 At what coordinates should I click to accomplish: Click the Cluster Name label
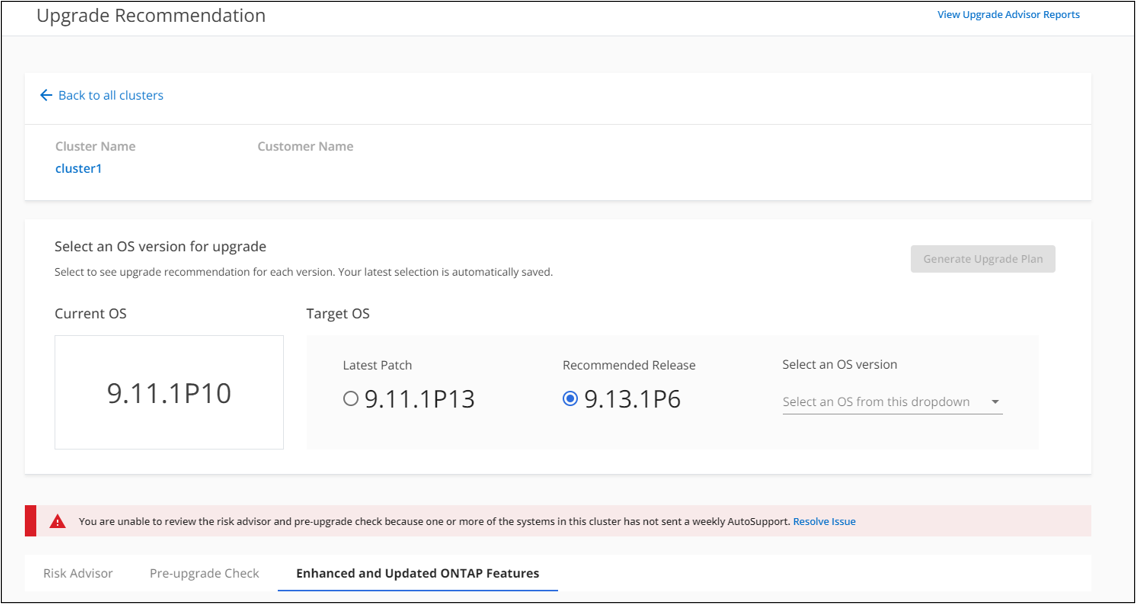(x=95, y=146)
